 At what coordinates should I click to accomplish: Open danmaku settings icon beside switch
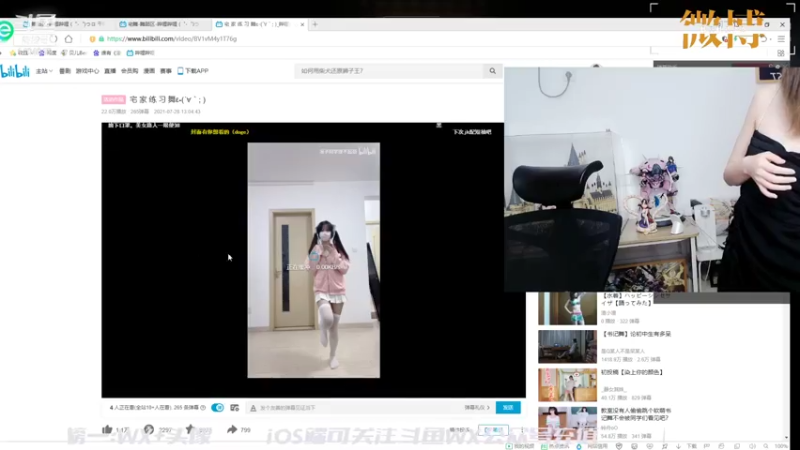(x=235, y=407)
